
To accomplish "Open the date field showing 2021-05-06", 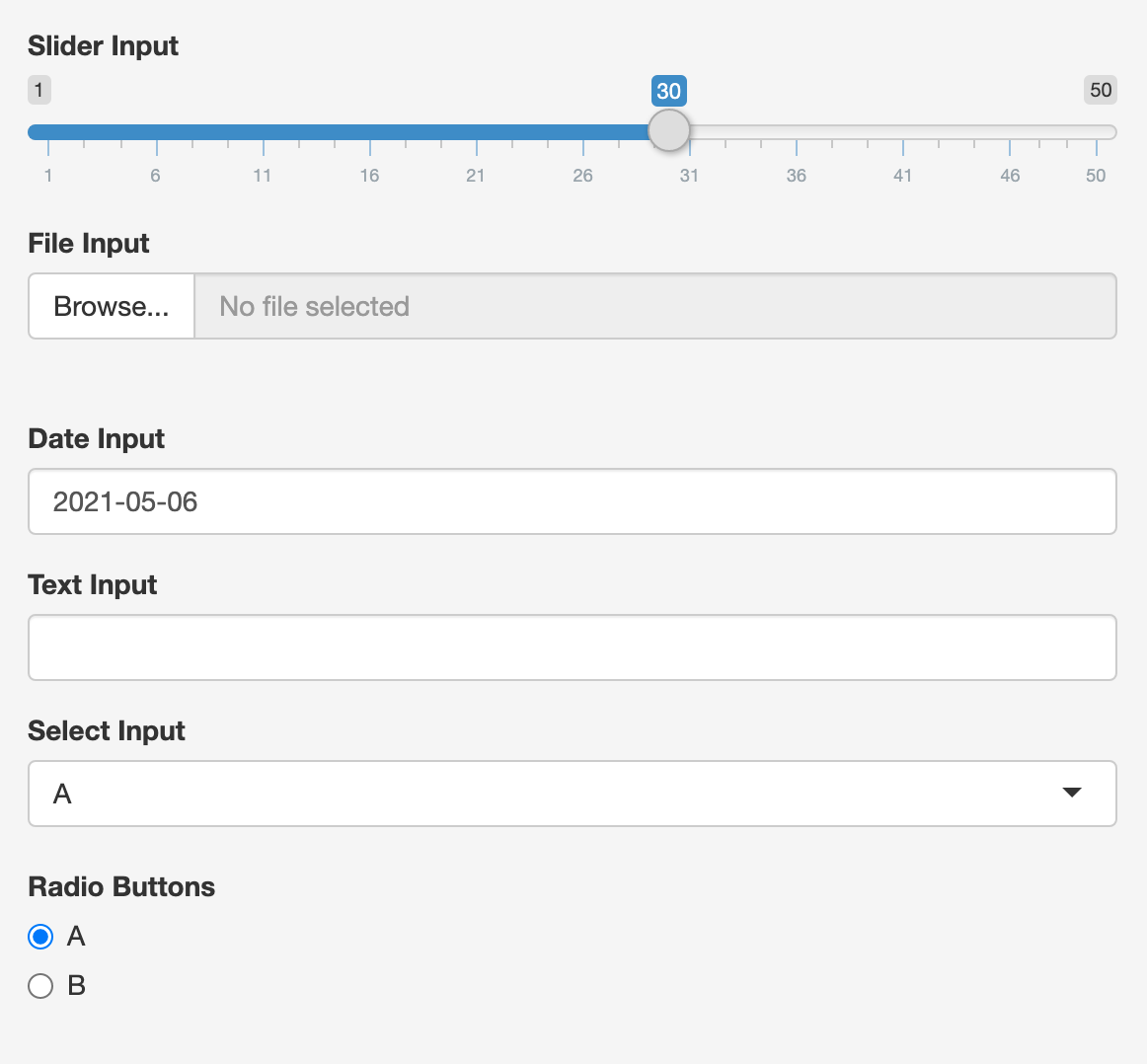I will pyautogui.click(x=573, y=501).
